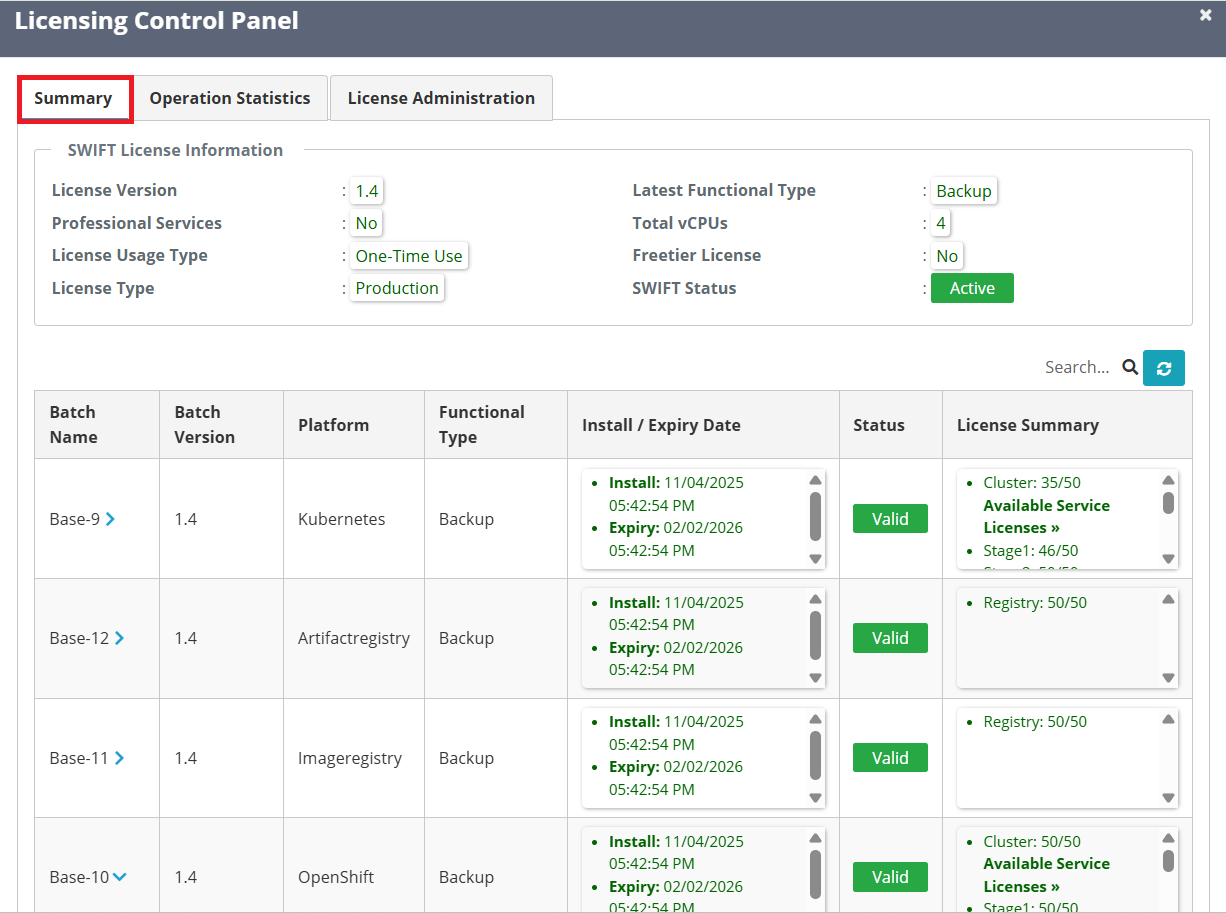Expand the Base-11 batch row chevron
Viewport: 1226px width, 913px height.
coord(119,758)
